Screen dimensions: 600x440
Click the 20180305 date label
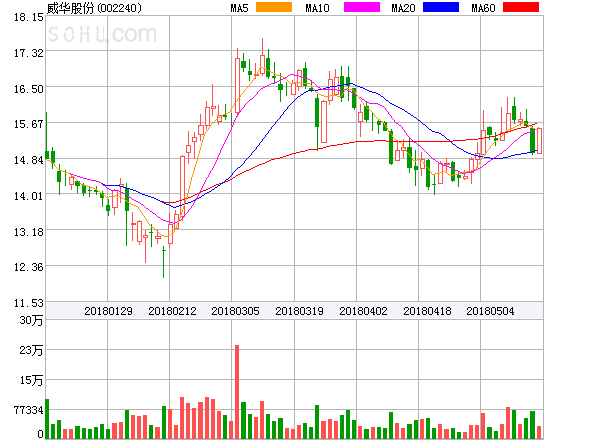[x=235, y=311]
